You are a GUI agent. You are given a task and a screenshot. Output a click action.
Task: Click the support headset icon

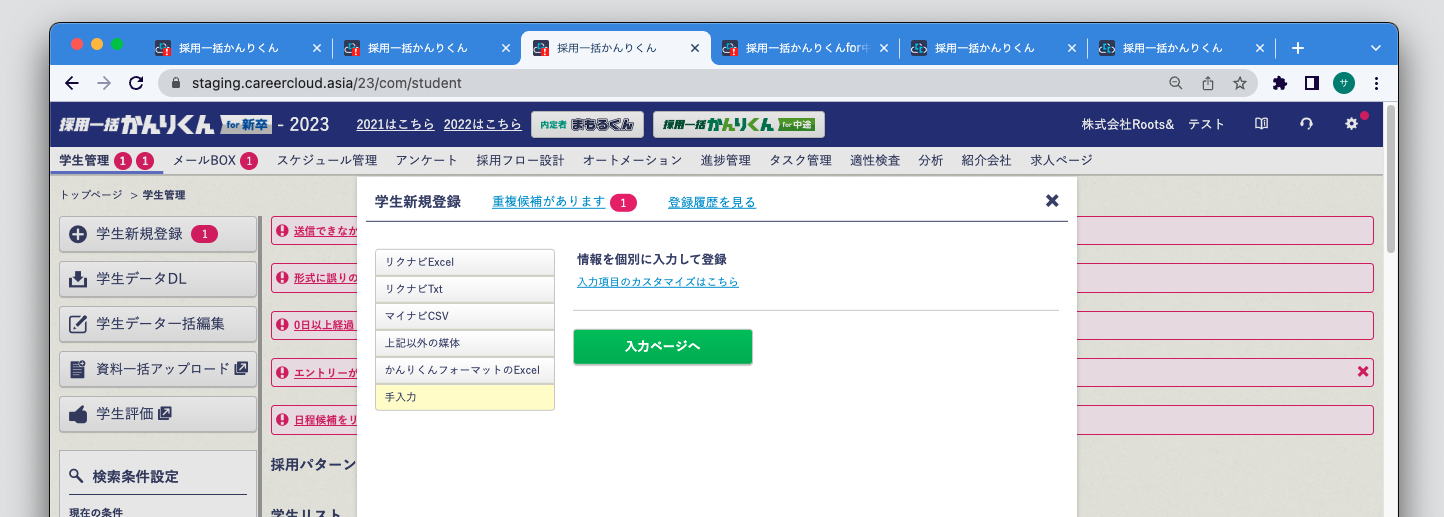[1306, 124]
